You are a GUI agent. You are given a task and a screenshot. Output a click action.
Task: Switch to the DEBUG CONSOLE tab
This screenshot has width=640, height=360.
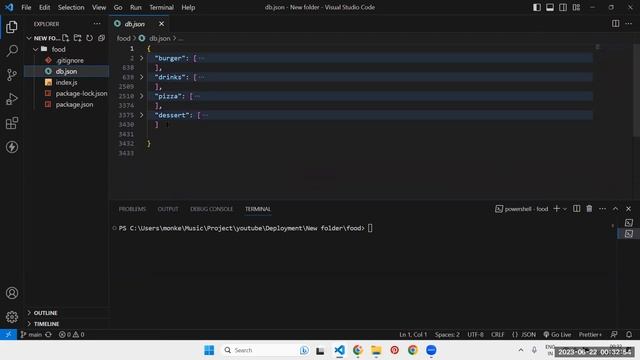click(x=211, y=209)
